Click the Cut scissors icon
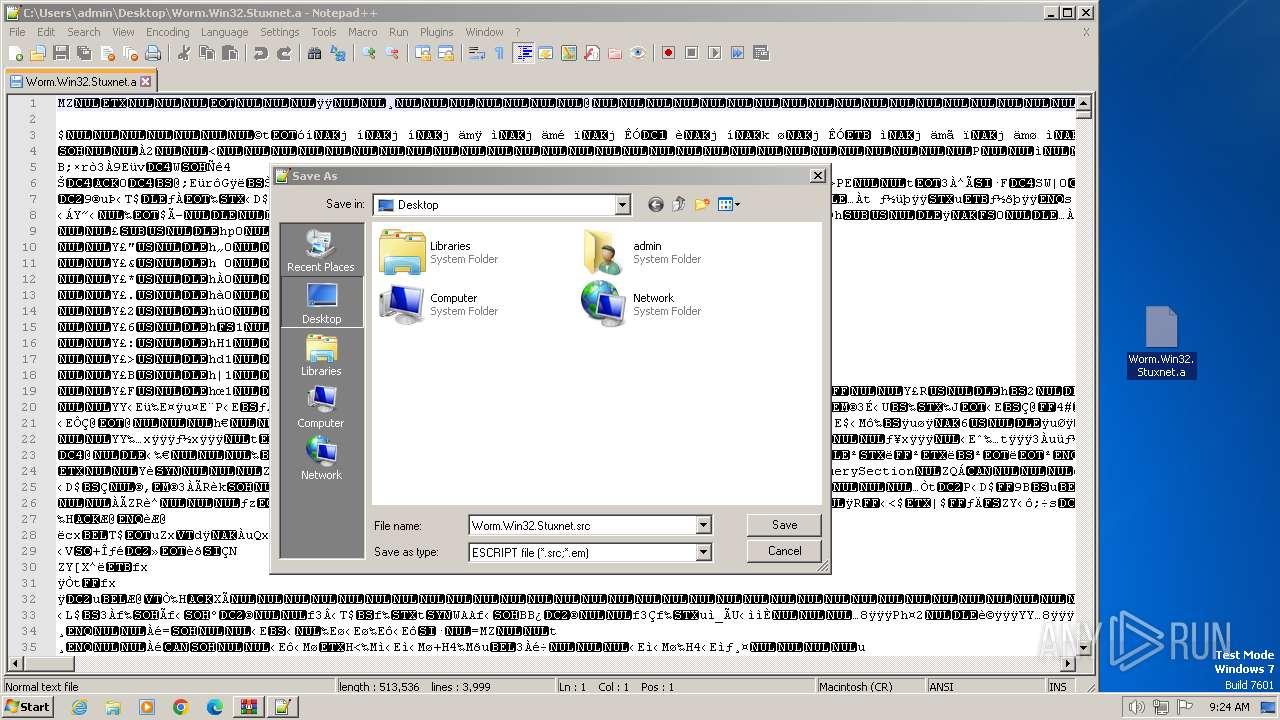This screenshot has width=1280, height=720. 184,53
